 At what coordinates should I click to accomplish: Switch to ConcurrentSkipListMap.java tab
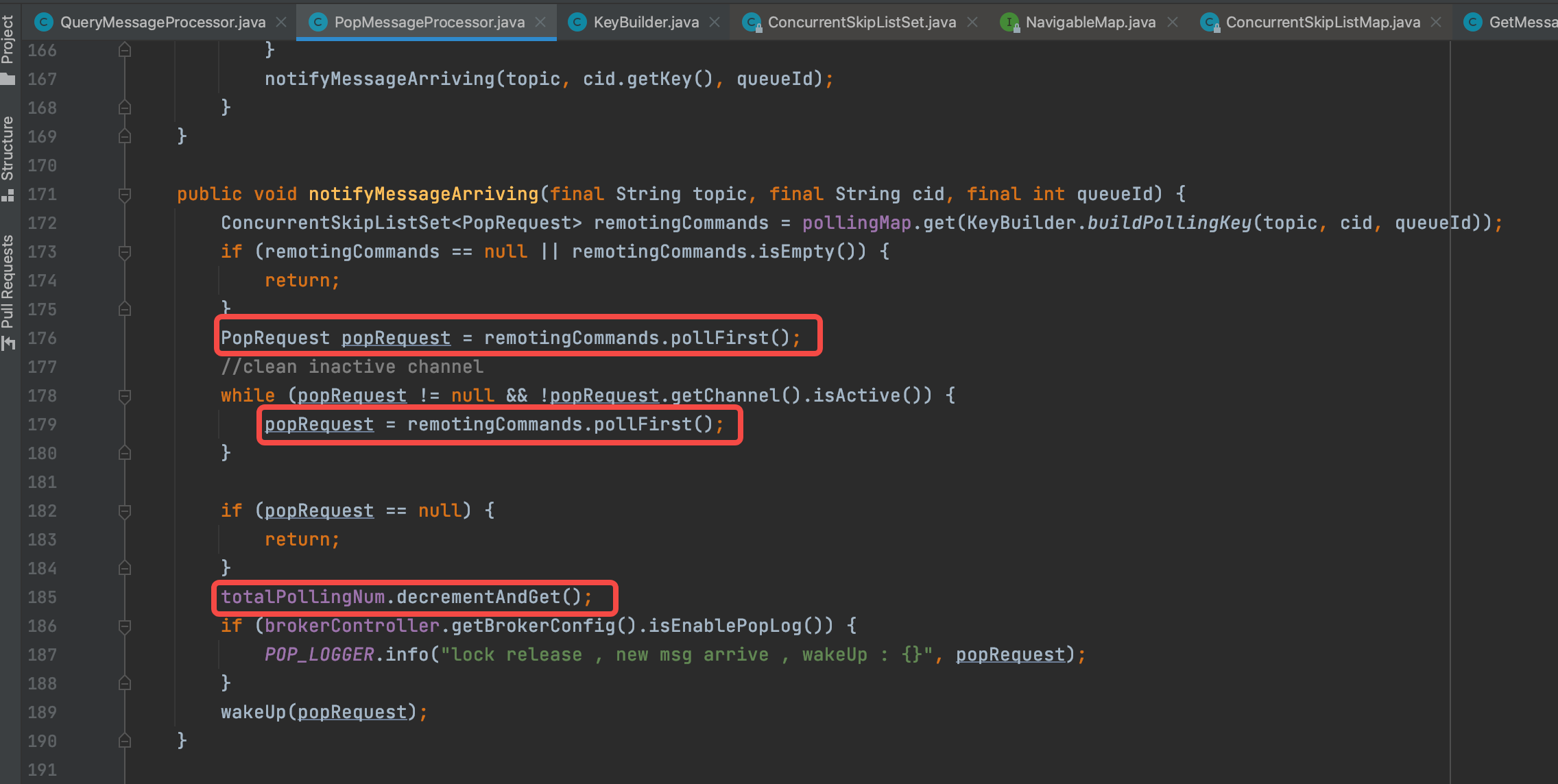tap(1323, 22)
